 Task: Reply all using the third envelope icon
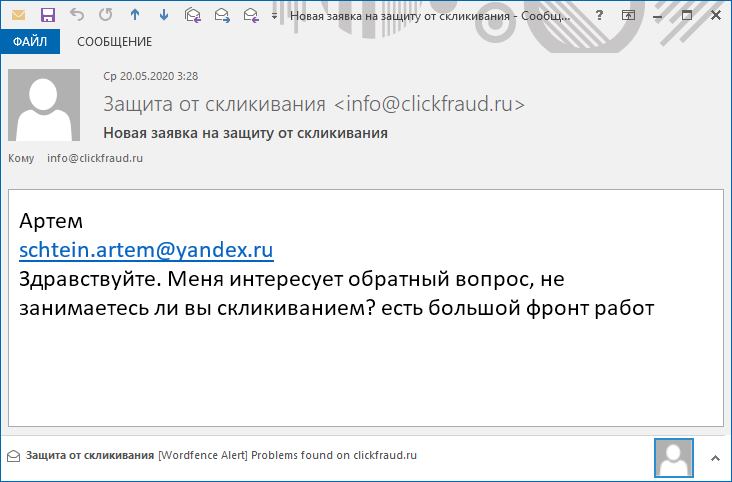tap(251, 15)
